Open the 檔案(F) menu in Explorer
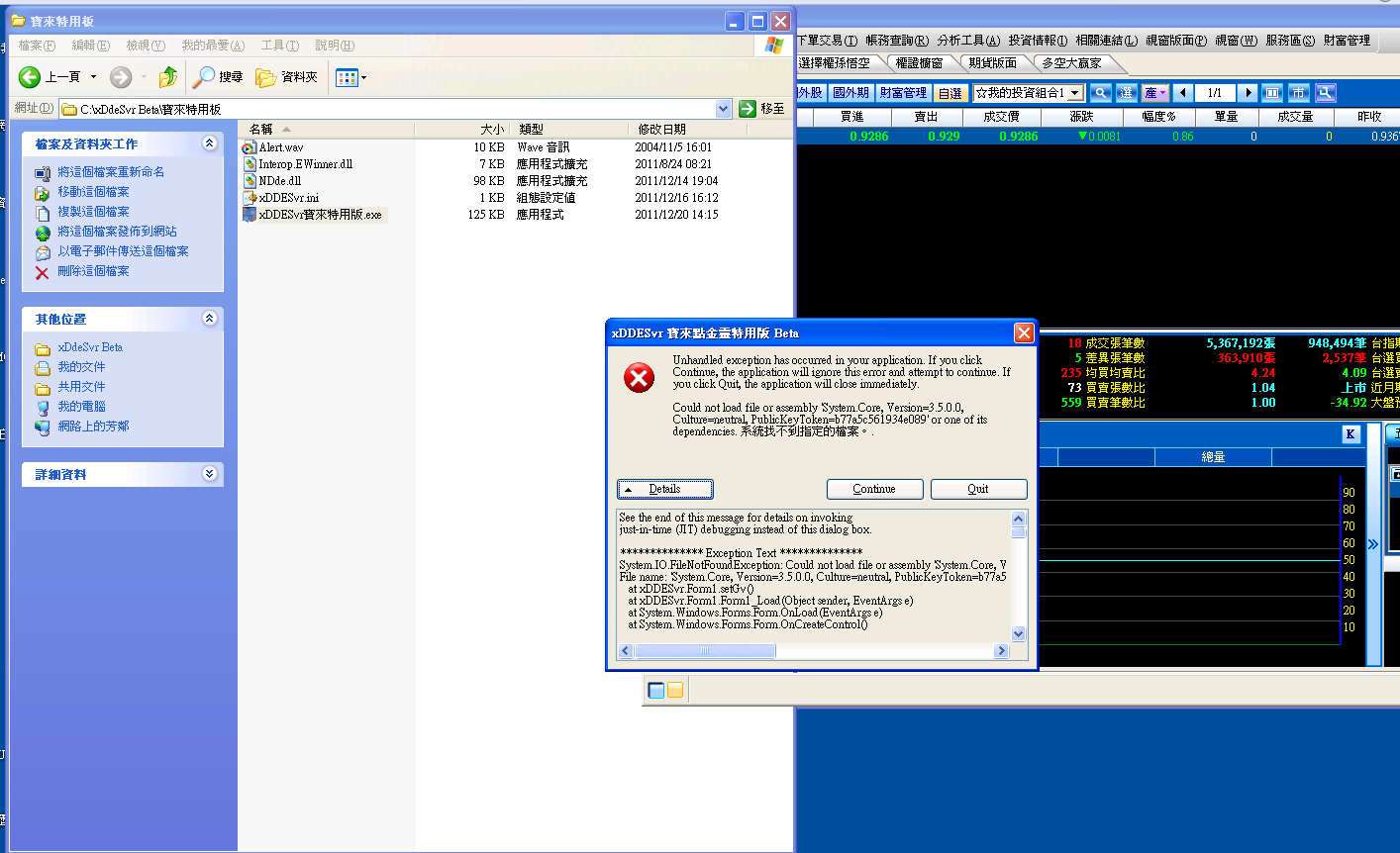1400x853 pixels. coord(37,46)
